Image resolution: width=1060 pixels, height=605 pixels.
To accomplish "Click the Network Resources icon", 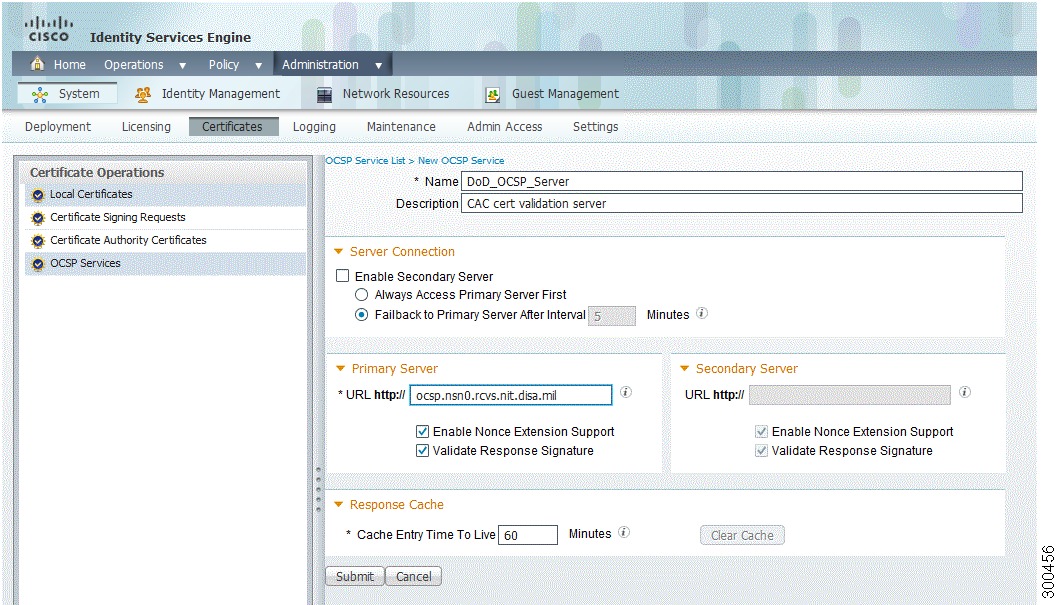I will click(x=324, y=95).
